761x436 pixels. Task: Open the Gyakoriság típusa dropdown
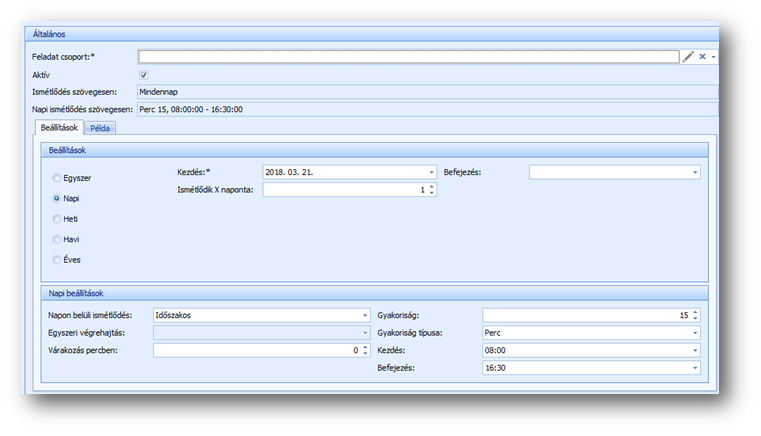tap(695, 333)
